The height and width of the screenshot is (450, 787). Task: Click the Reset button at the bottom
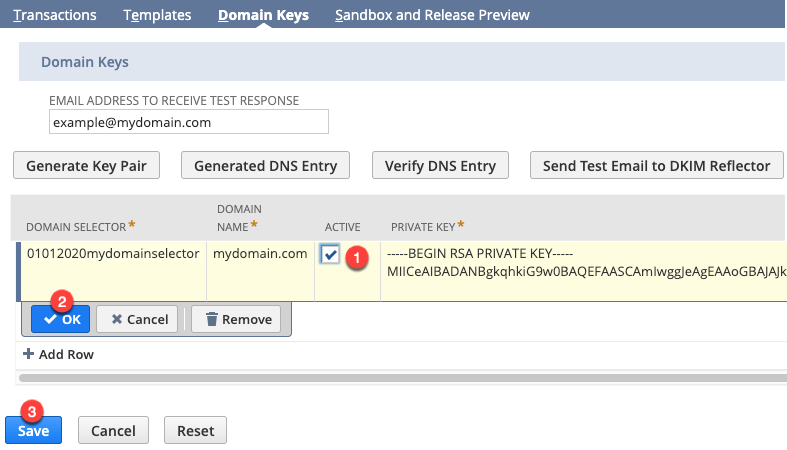pyautogui.click(x=195, y=430)
